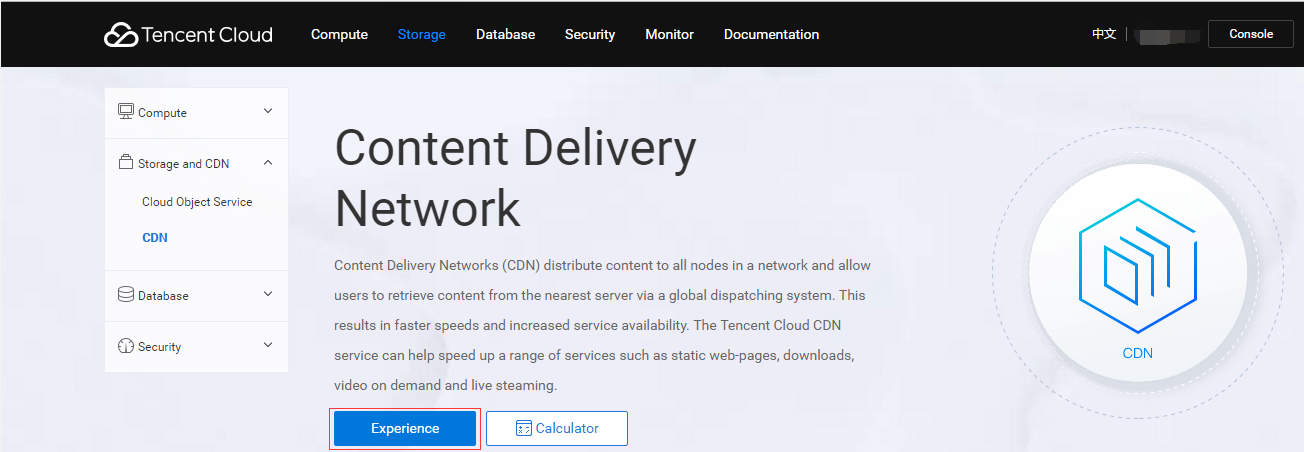Screen dimensions: 1304x452
Task: Click the Storage and CDN sidebar label
Action: [x=183, y=164]
